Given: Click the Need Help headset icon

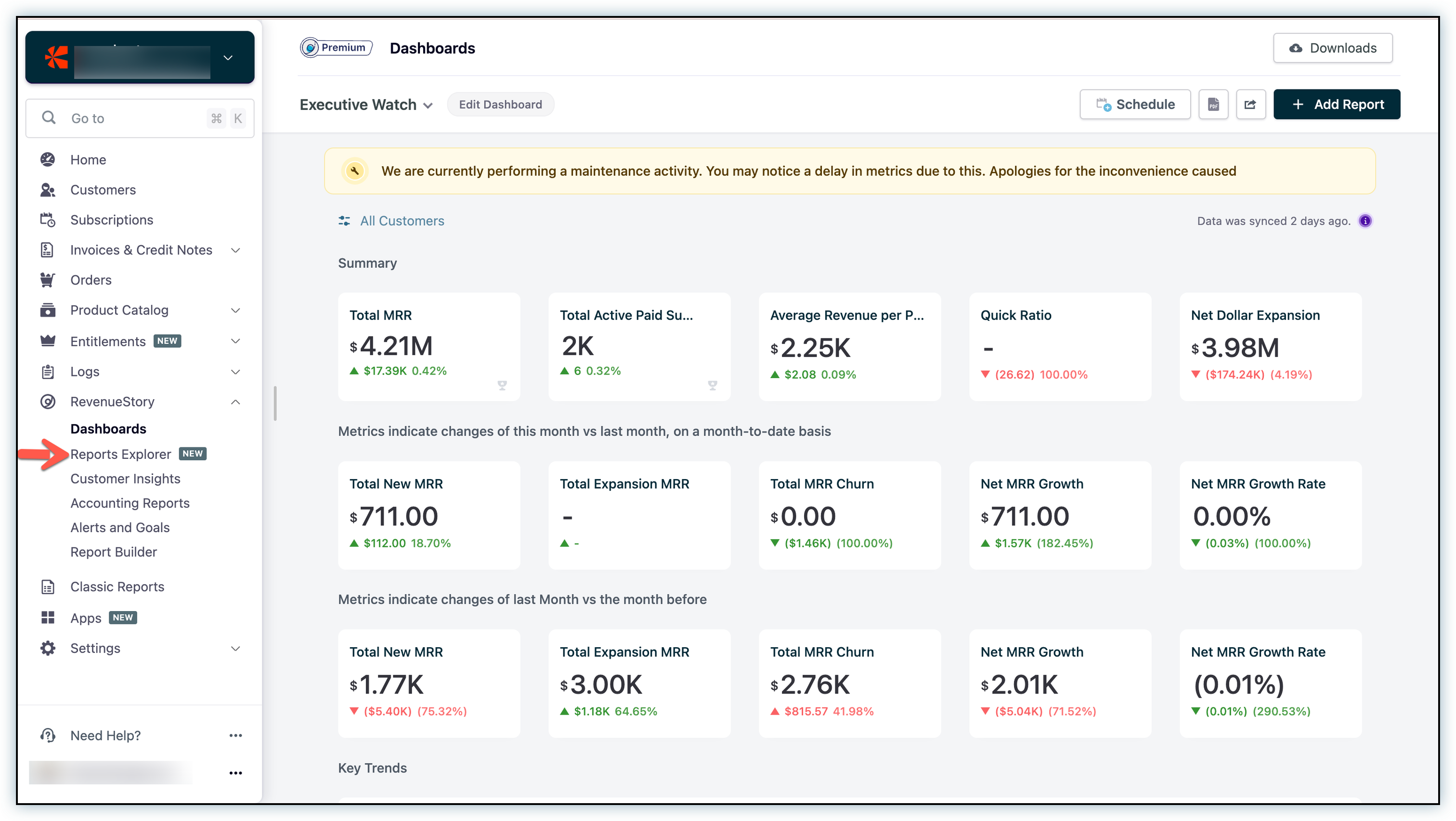Looking at the screenshot, I should click(x=48, y=735).
